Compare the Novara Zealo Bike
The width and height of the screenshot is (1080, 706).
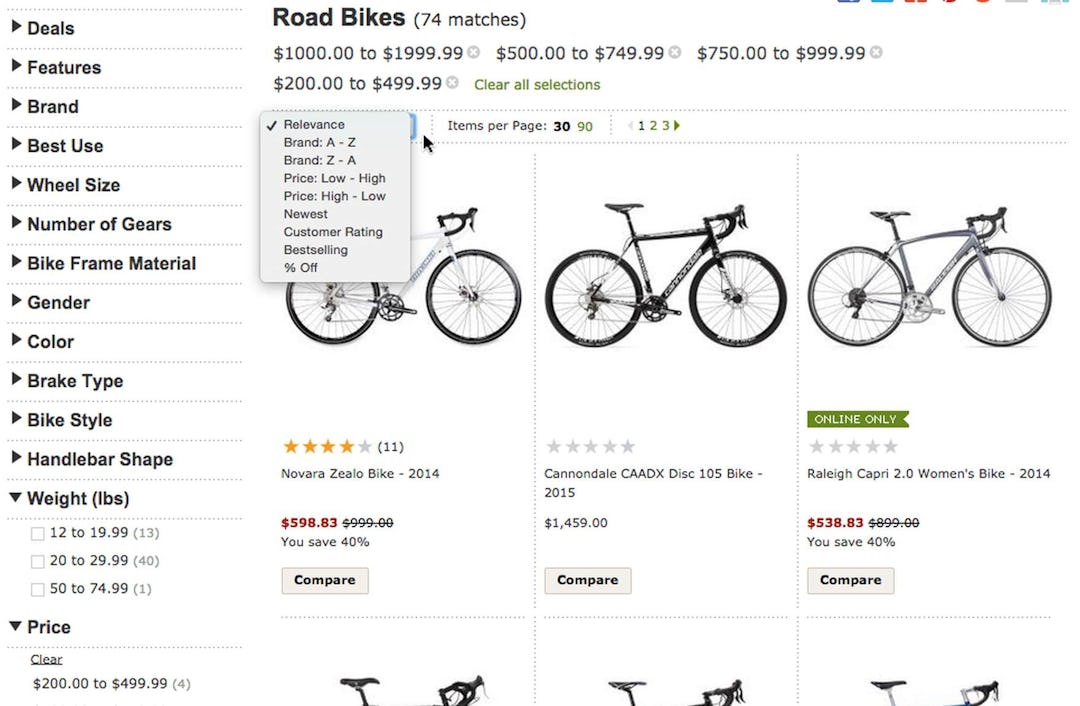324,580
